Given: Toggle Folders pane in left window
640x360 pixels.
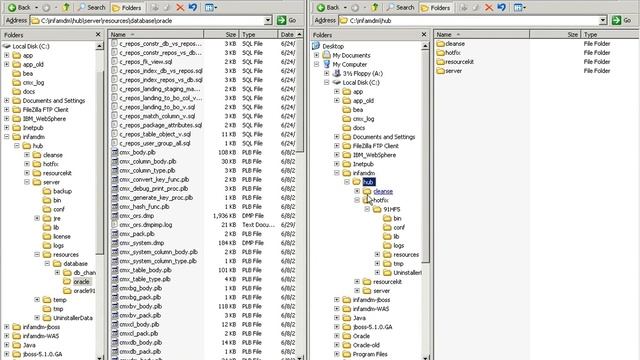Looking at the screenshot, I should [x=127, y=7].
